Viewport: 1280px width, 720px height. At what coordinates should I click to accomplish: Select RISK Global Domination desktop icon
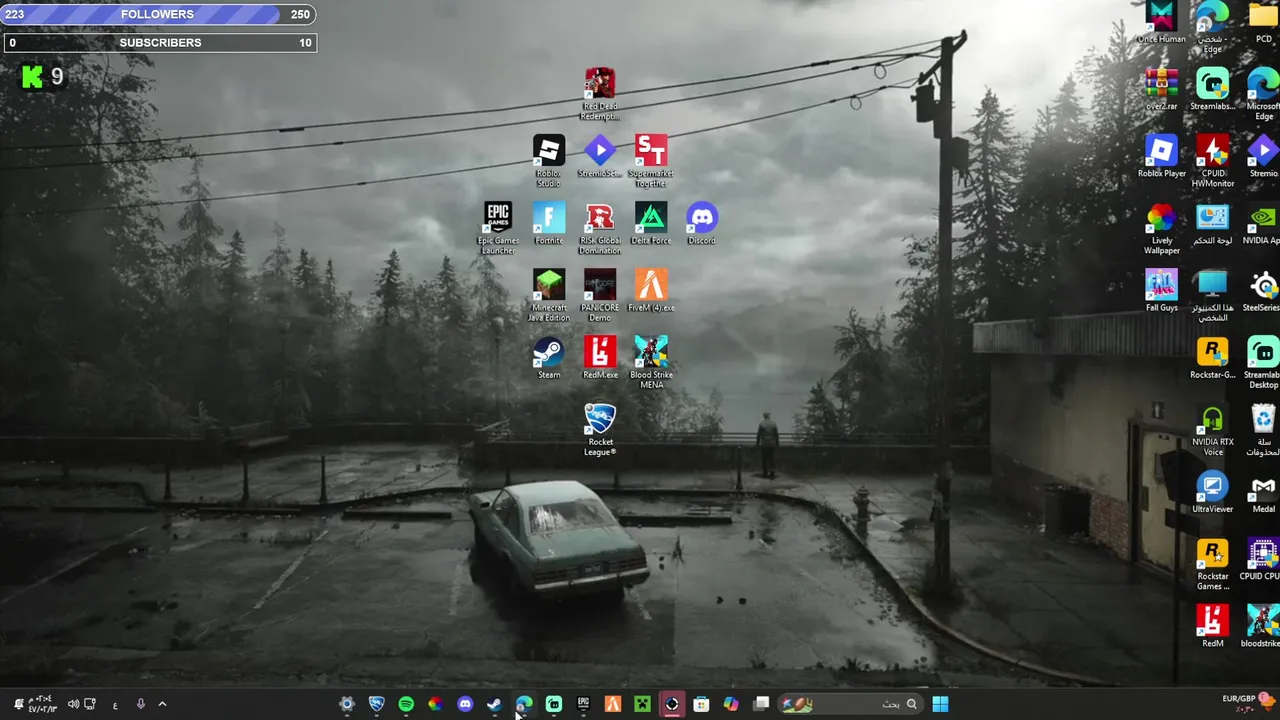600,228
